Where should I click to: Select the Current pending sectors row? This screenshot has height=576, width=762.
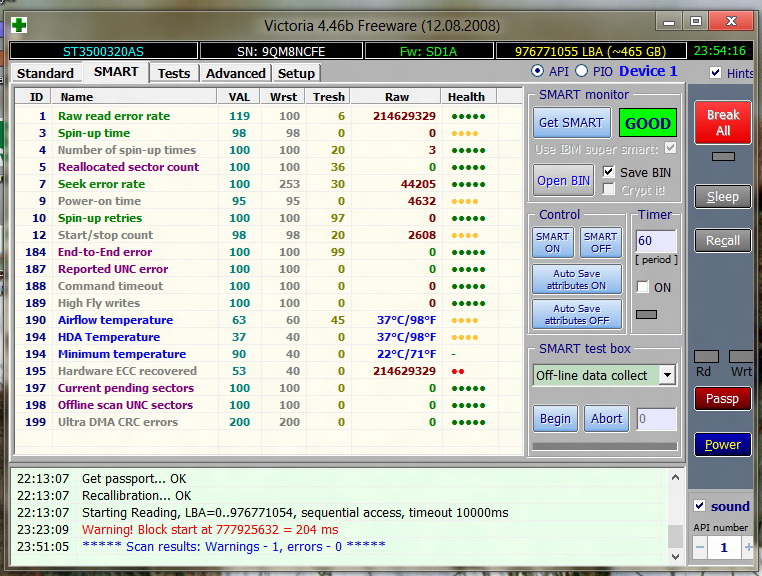pyautogui.click(x=269, y=388)
